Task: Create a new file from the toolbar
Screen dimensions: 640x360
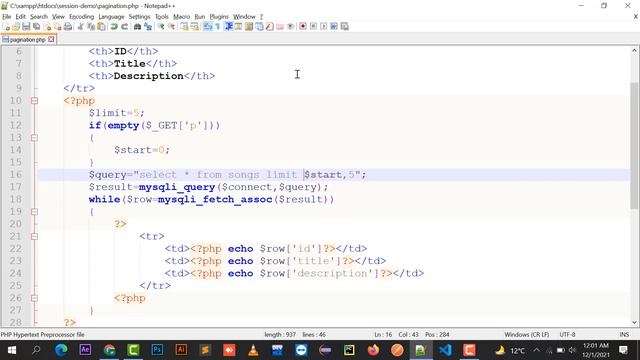Action: tap(6, 27)
